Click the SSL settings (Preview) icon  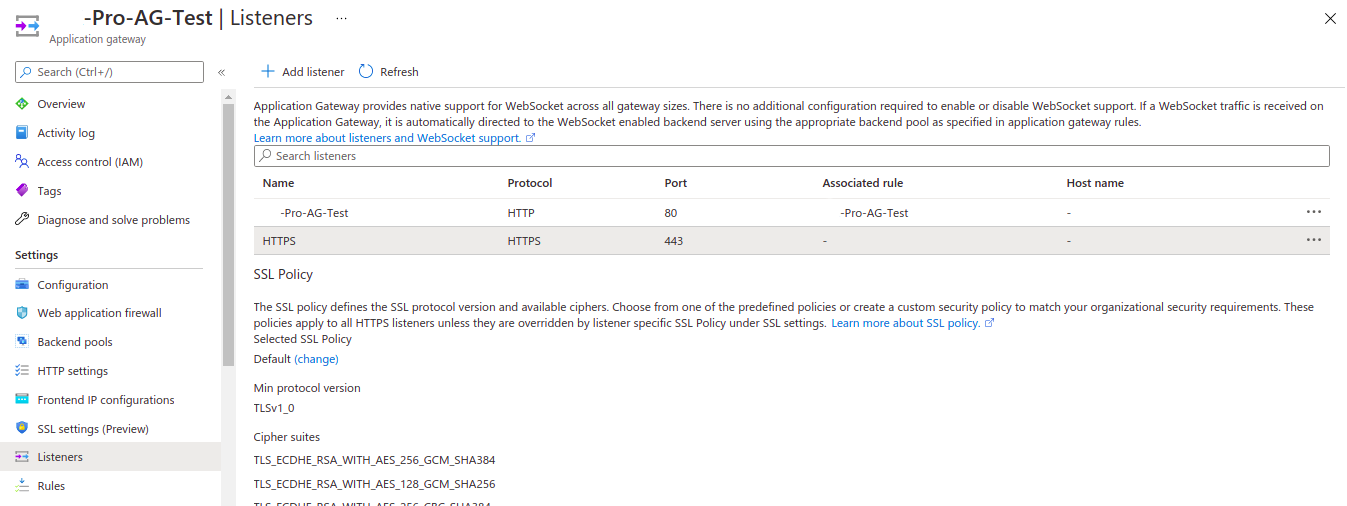(x=22, y=429)
